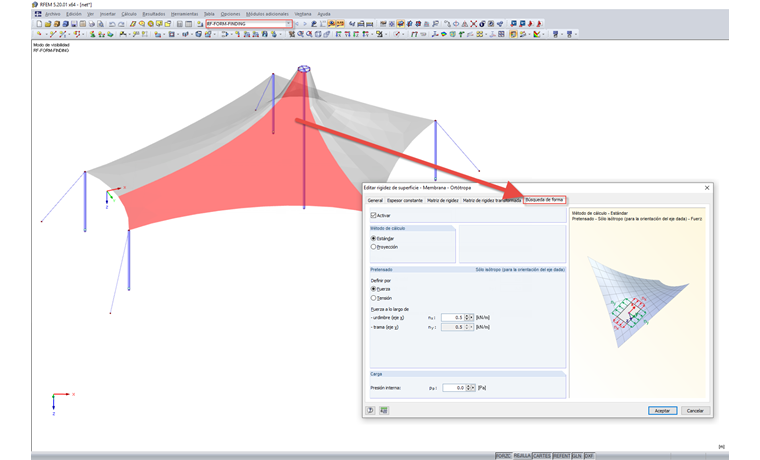Select the Proyección radio button
The image size is (760, 460).
click(x=373, y=247)
